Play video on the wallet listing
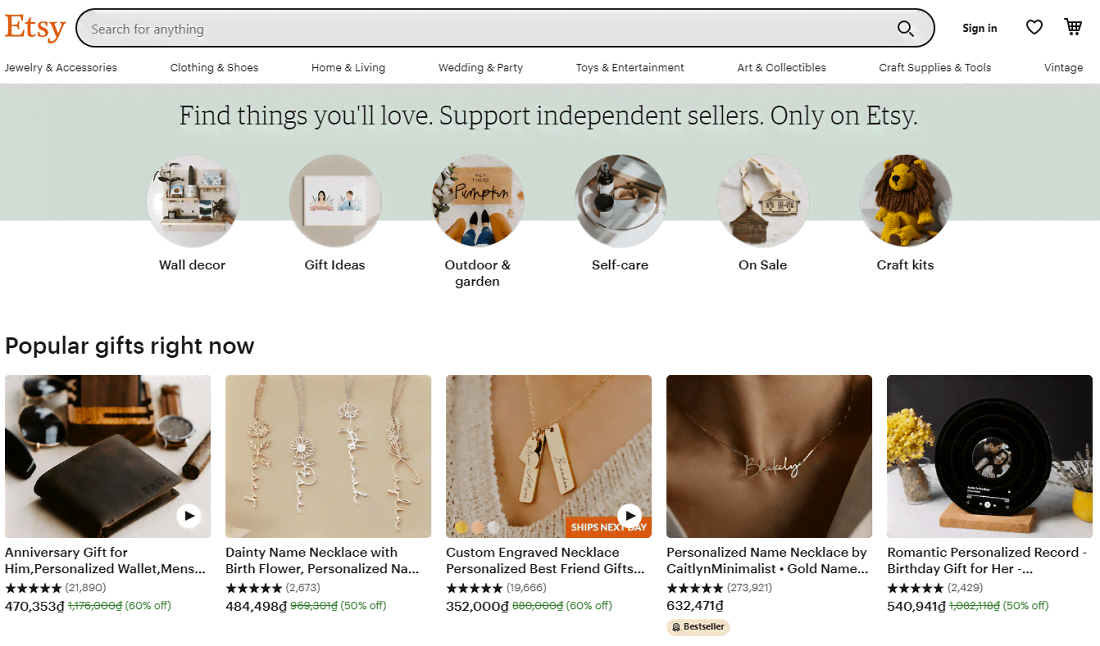1100x646 pixels. pyautogui.click(x=189, y=516)
